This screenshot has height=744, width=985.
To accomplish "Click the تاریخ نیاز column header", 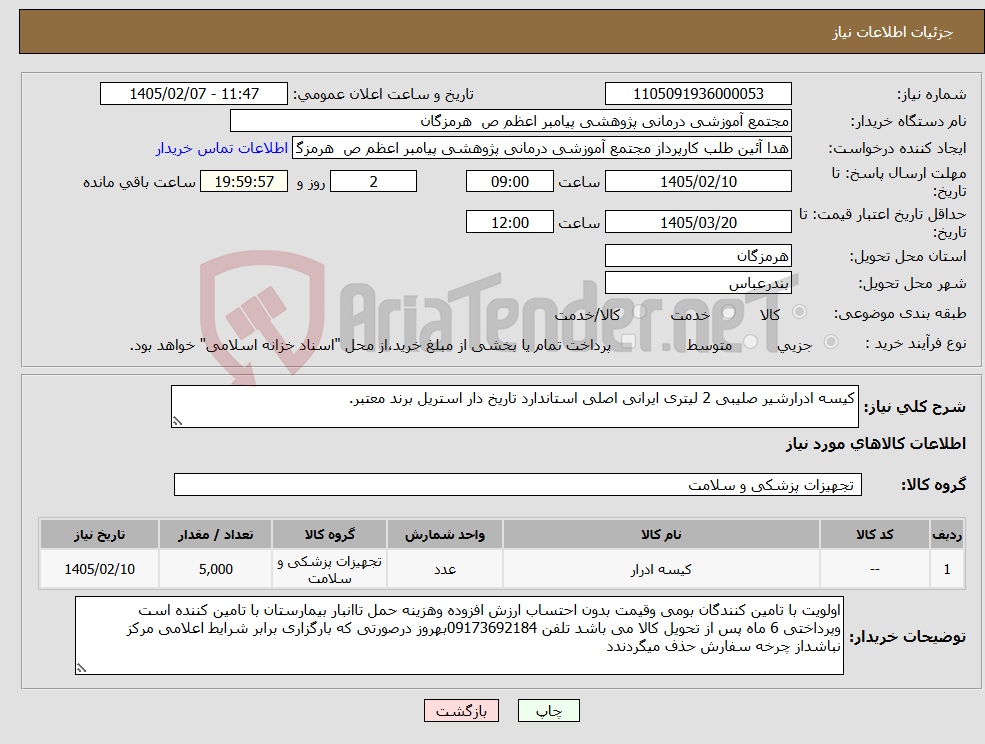I will pyautogui.click(x=99, y=535).
